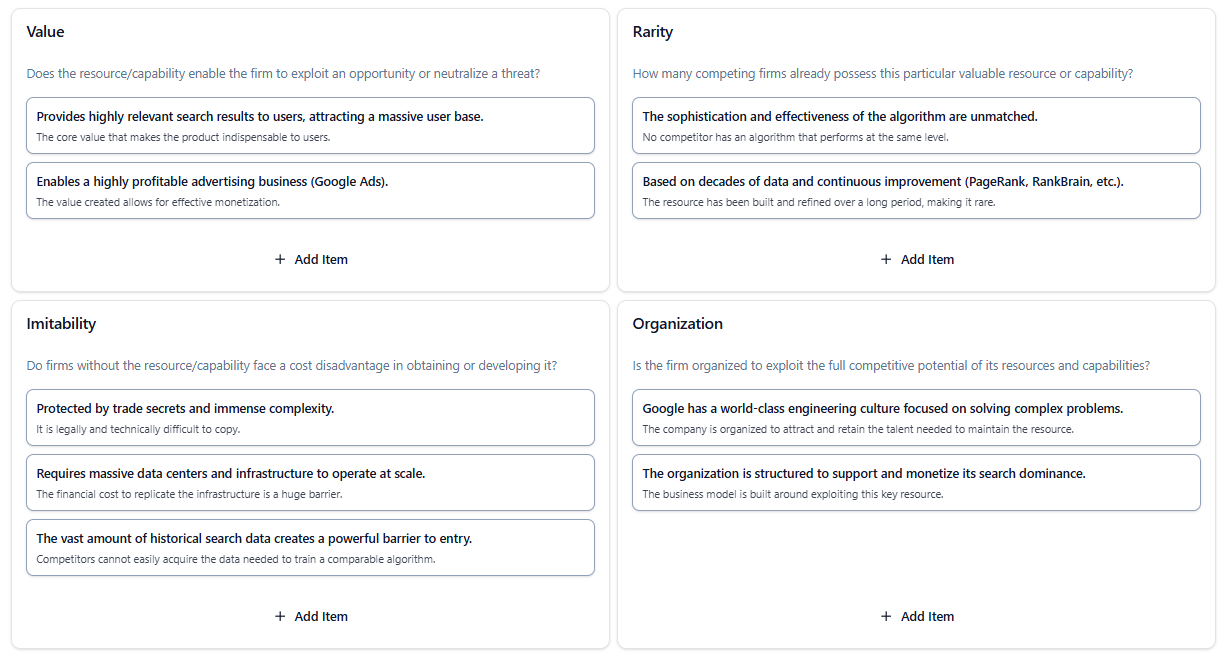Select the card about massive data centers requirement
The width and height of the screenshot is (1227, 657).
[311, 482]
